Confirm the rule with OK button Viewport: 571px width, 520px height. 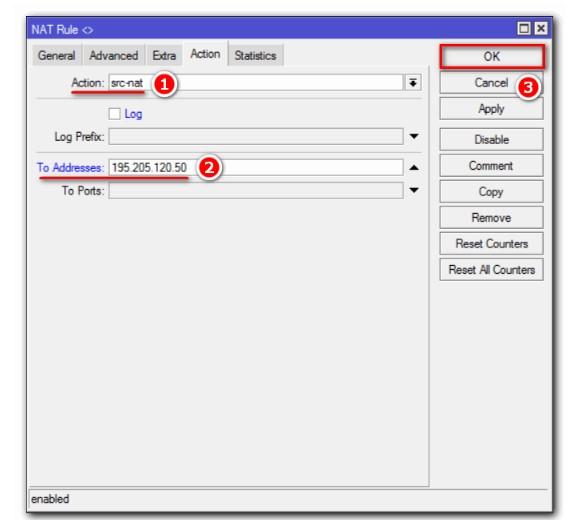coord(492,57)
